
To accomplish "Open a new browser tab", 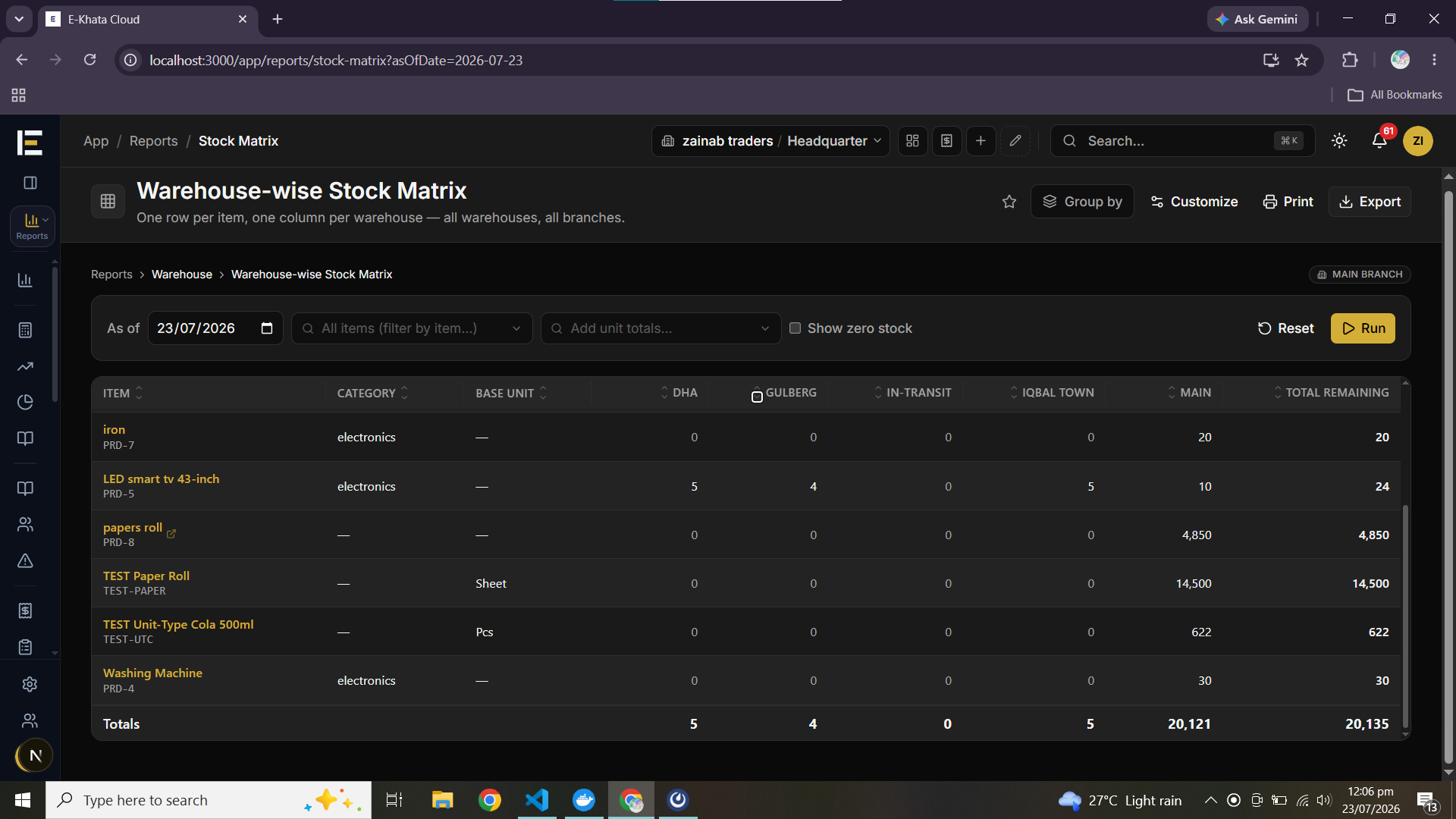I will [278, 19].
